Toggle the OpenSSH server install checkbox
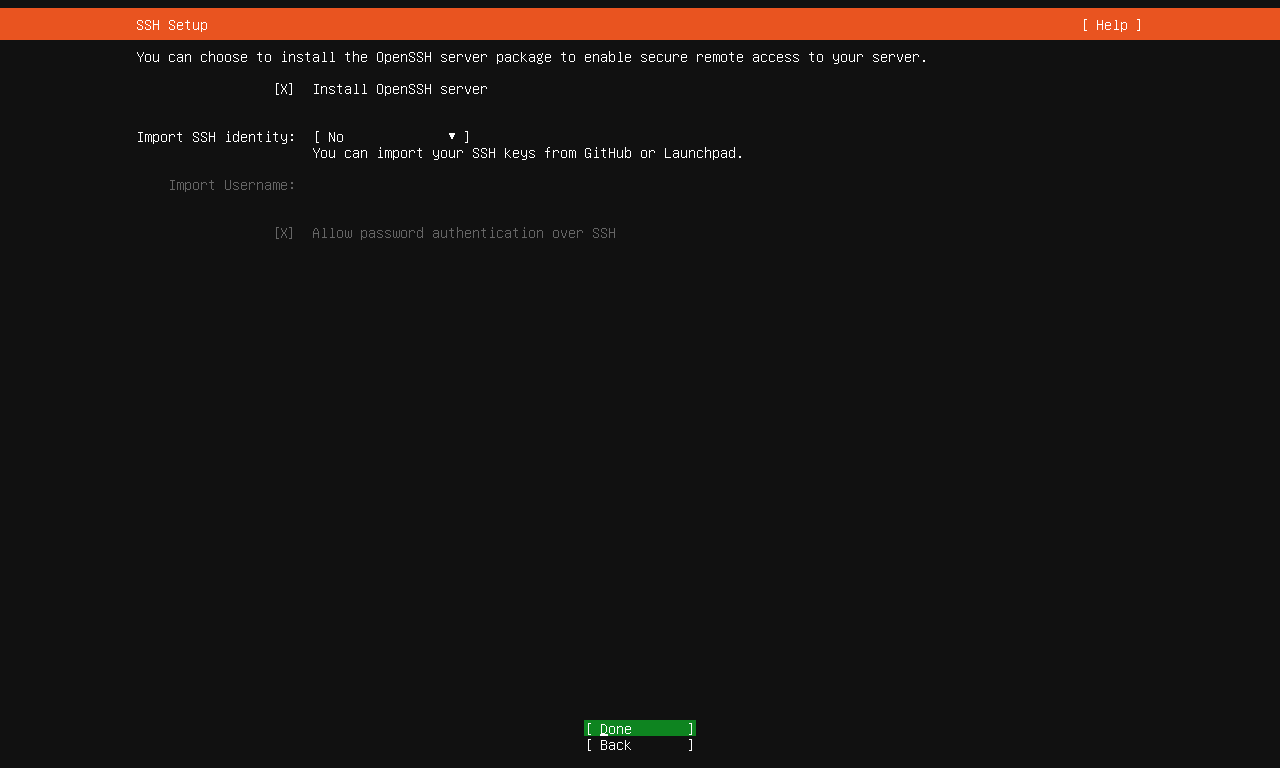This screenshot has width=1280, height=768. coord(284,89)
